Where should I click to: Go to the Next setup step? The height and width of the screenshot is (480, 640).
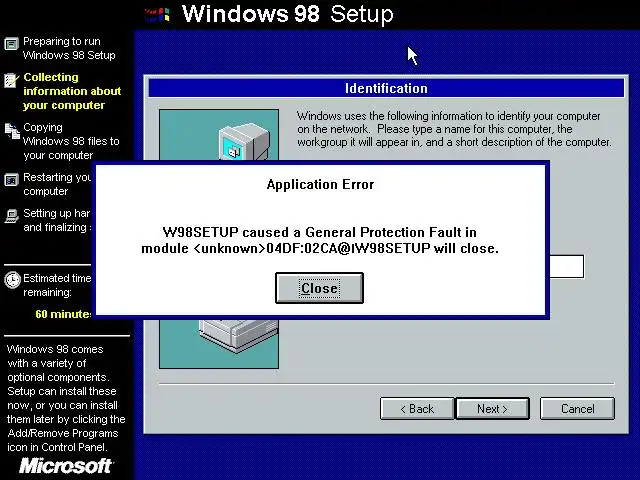(x=492, y=409)
